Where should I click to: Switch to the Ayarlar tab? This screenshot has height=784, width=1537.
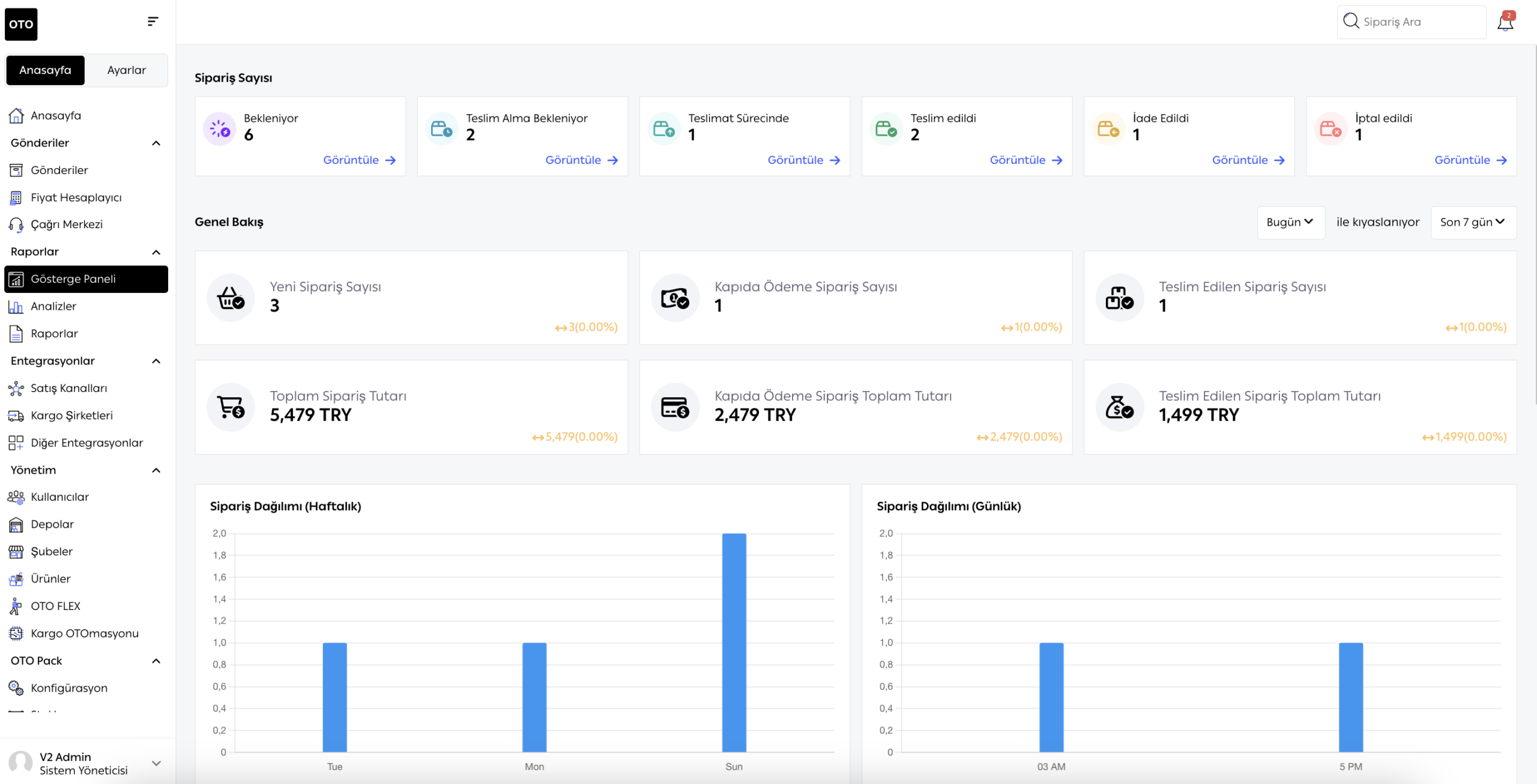(x=127, y=70)
